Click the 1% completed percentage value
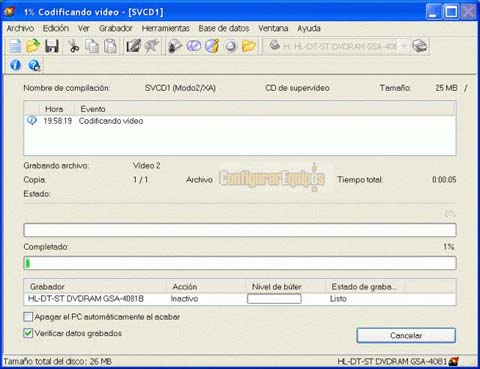480x369 pixels. point(449,247)
